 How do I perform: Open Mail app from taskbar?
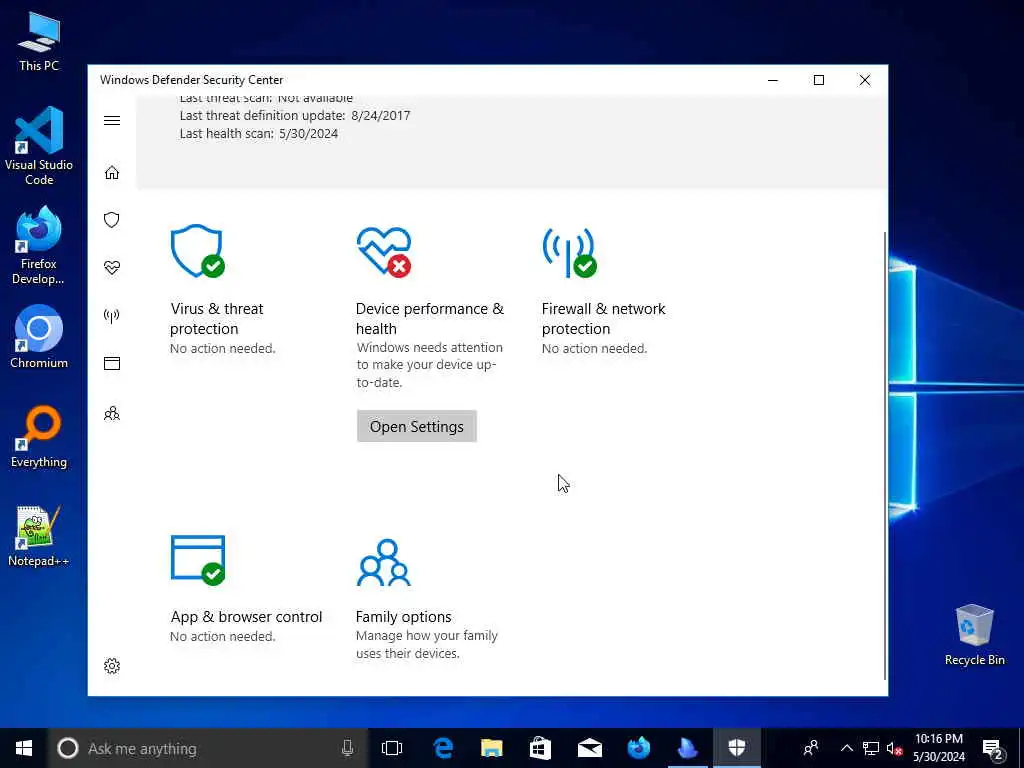click(589, 748)
